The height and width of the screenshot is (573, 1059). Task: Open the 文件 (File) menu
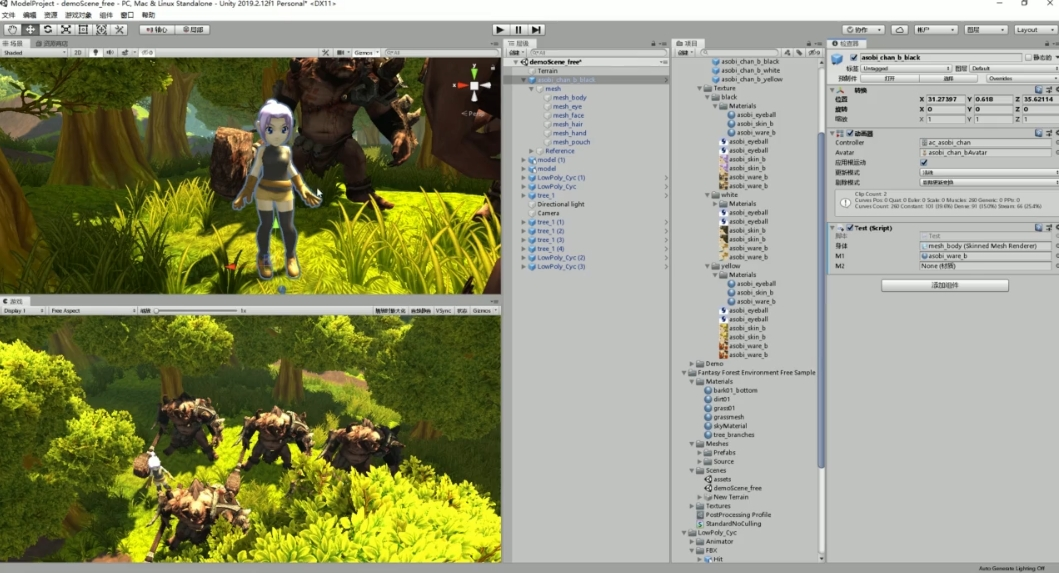point(8,16)
